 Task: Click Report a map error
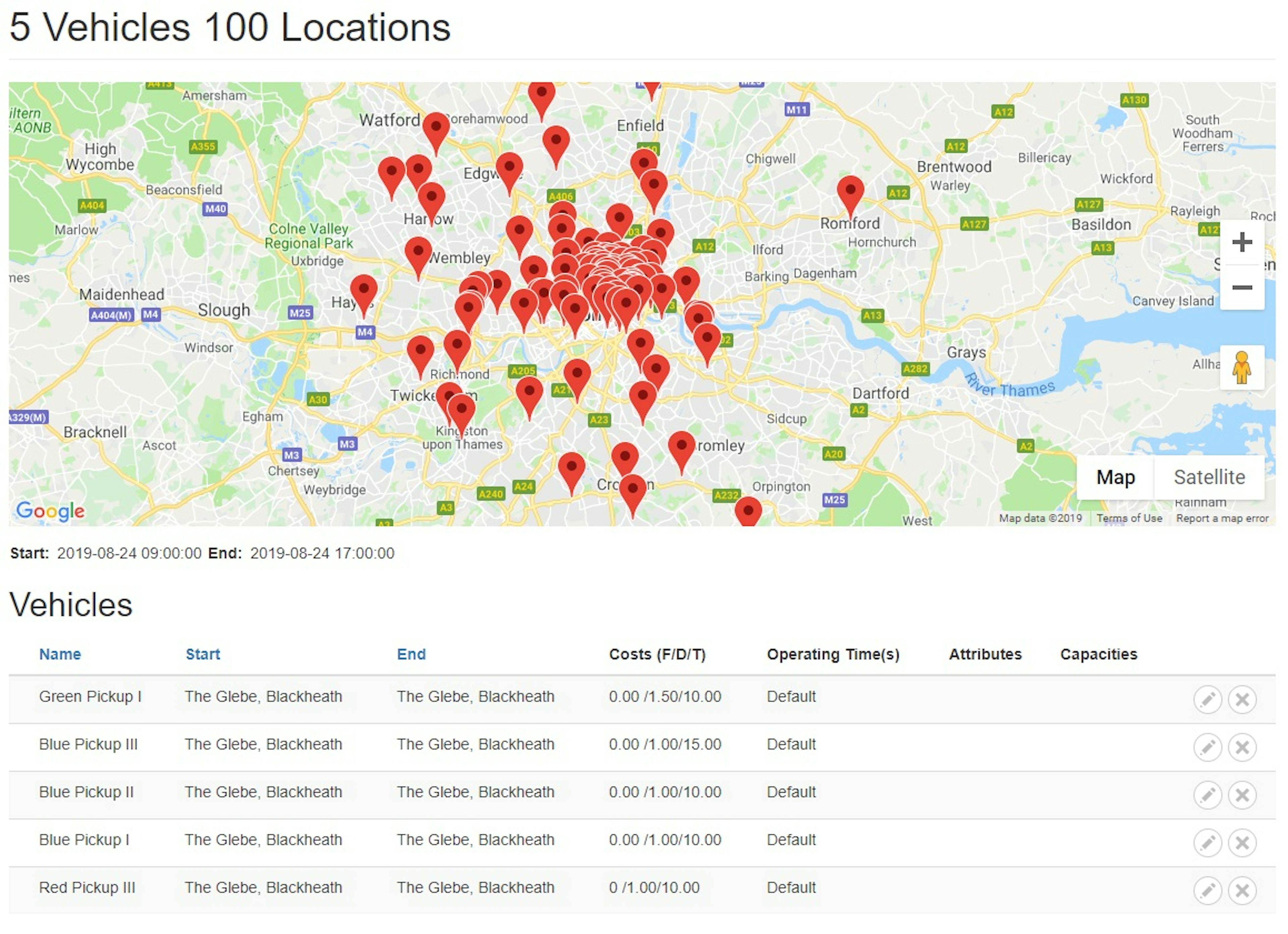(x=1222, y=518)
